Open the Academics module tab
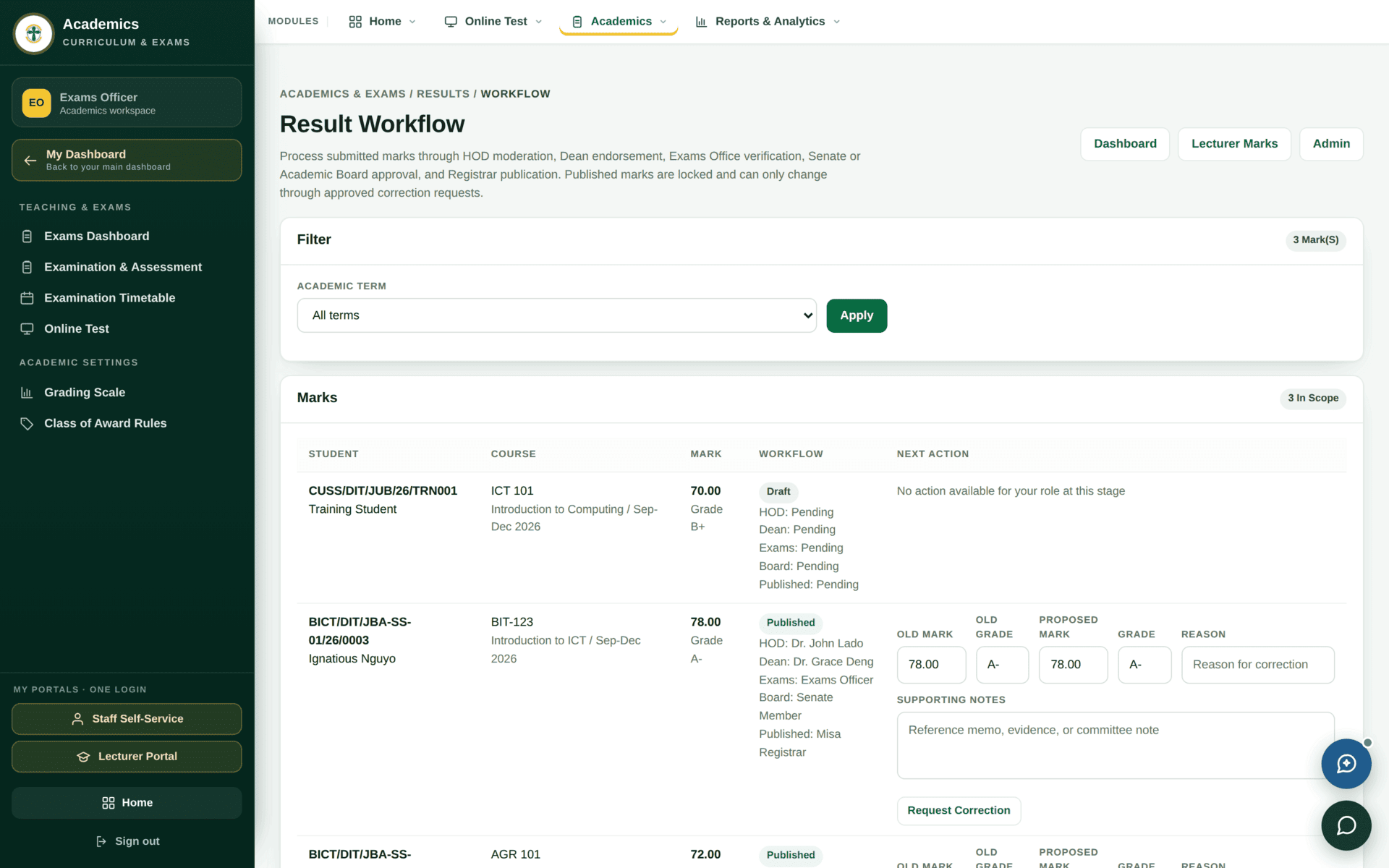 (x=619, y=22)
